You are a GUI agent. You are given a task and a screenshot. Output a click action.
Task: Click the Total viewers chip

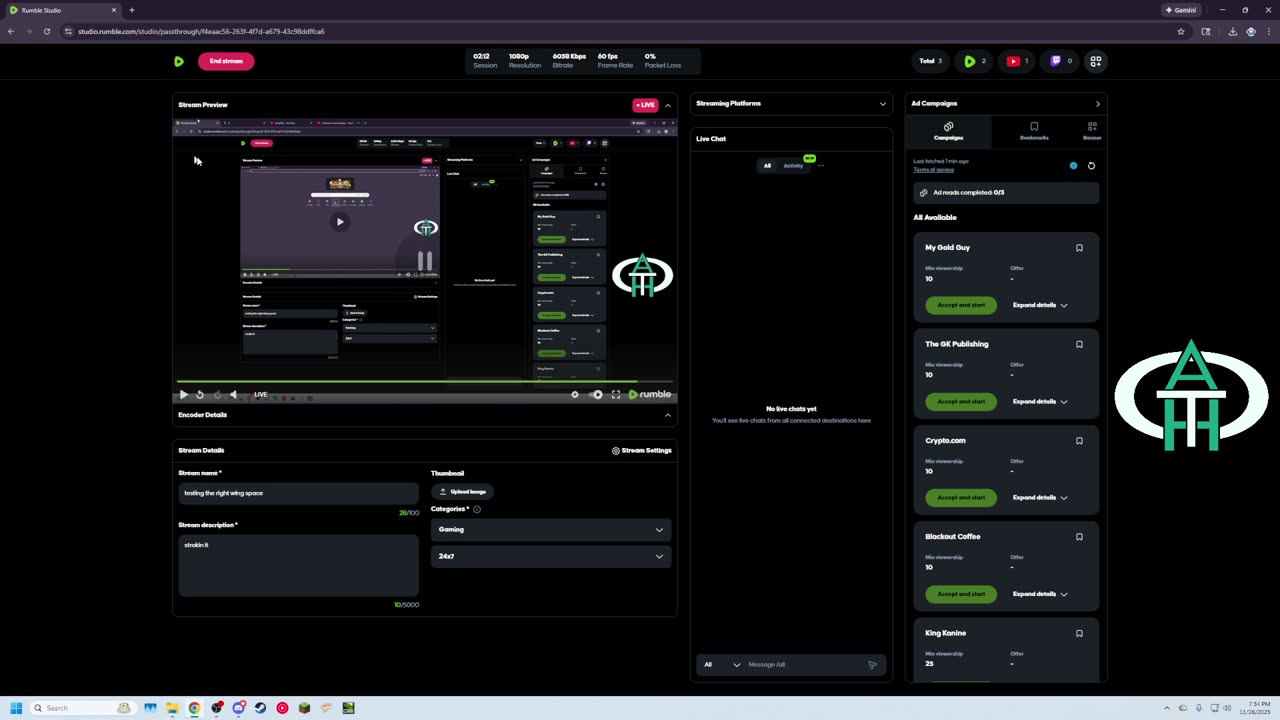tap(930, 61)
